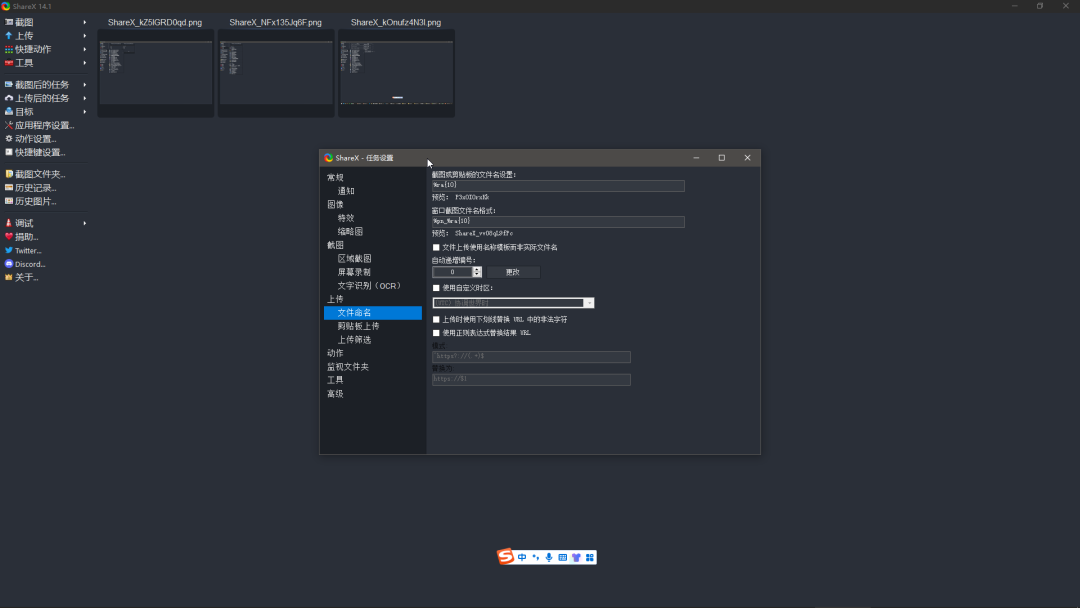Viewport: 1080px width, 608px height.
Task: Click the Discord icon in sidebar
Action: 9,264
